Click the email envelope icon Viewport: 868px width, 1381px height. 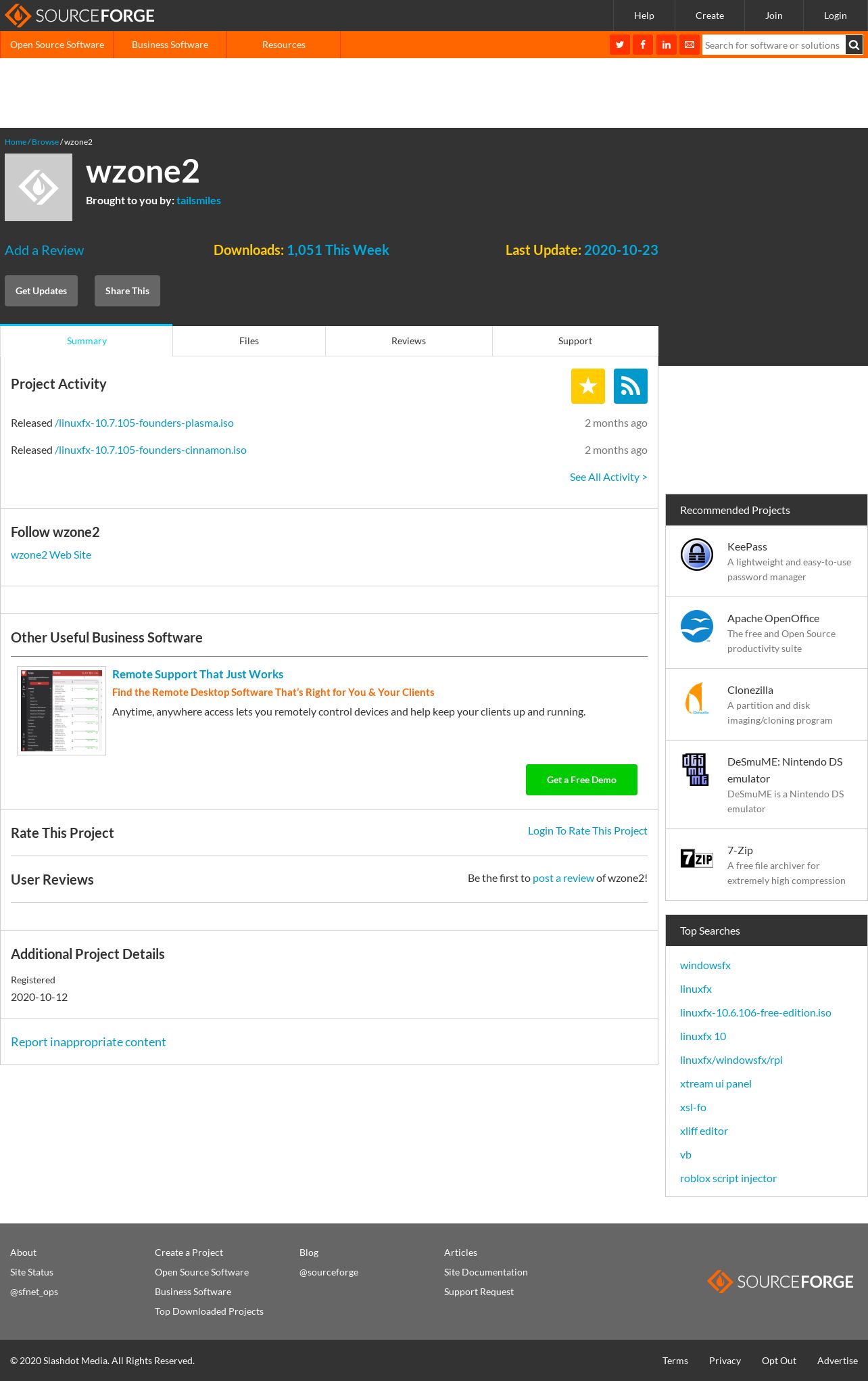690,45
